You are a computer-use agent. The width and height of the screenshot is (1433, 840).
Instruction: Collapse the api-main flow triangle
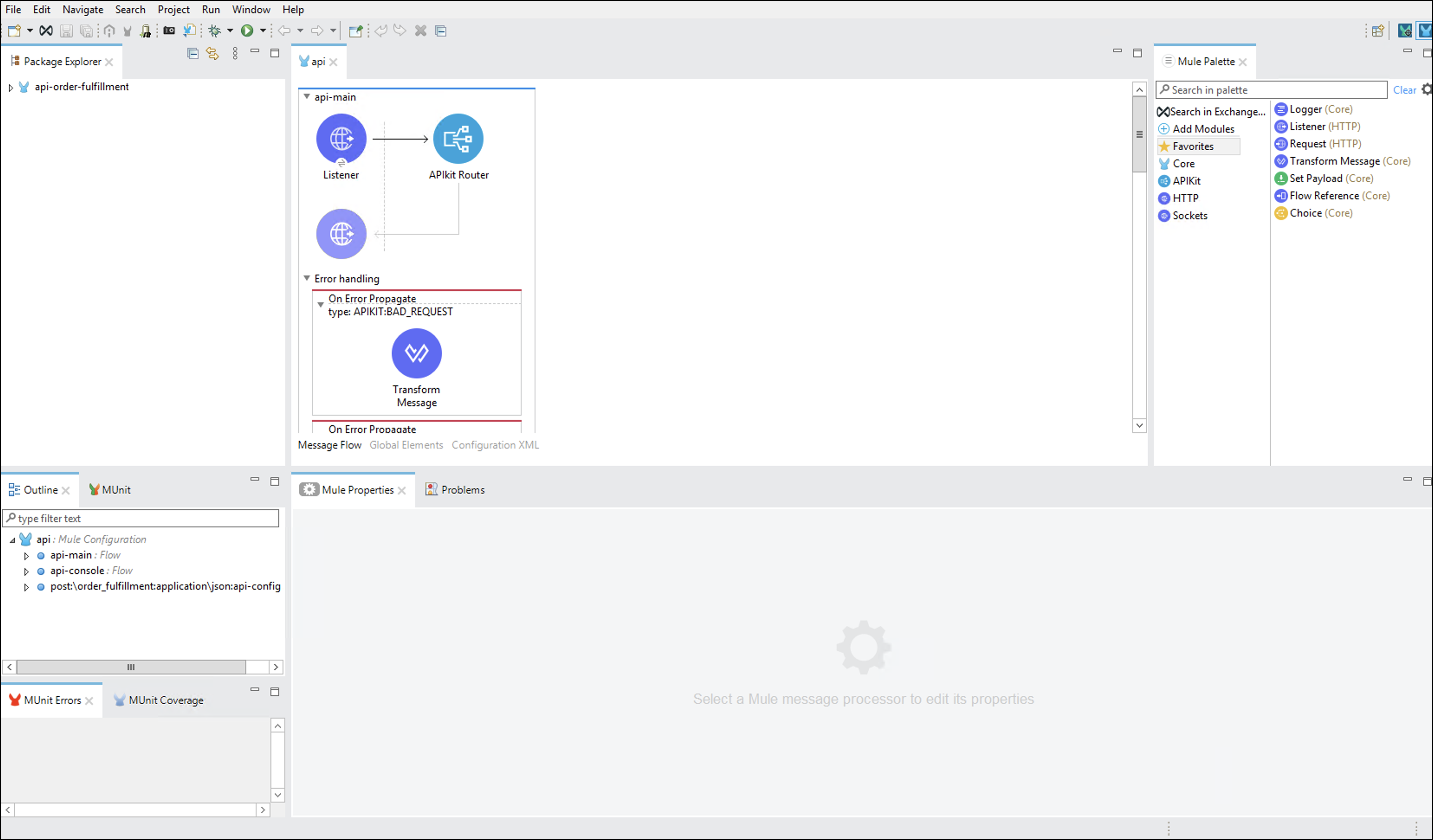pos(307,97)
